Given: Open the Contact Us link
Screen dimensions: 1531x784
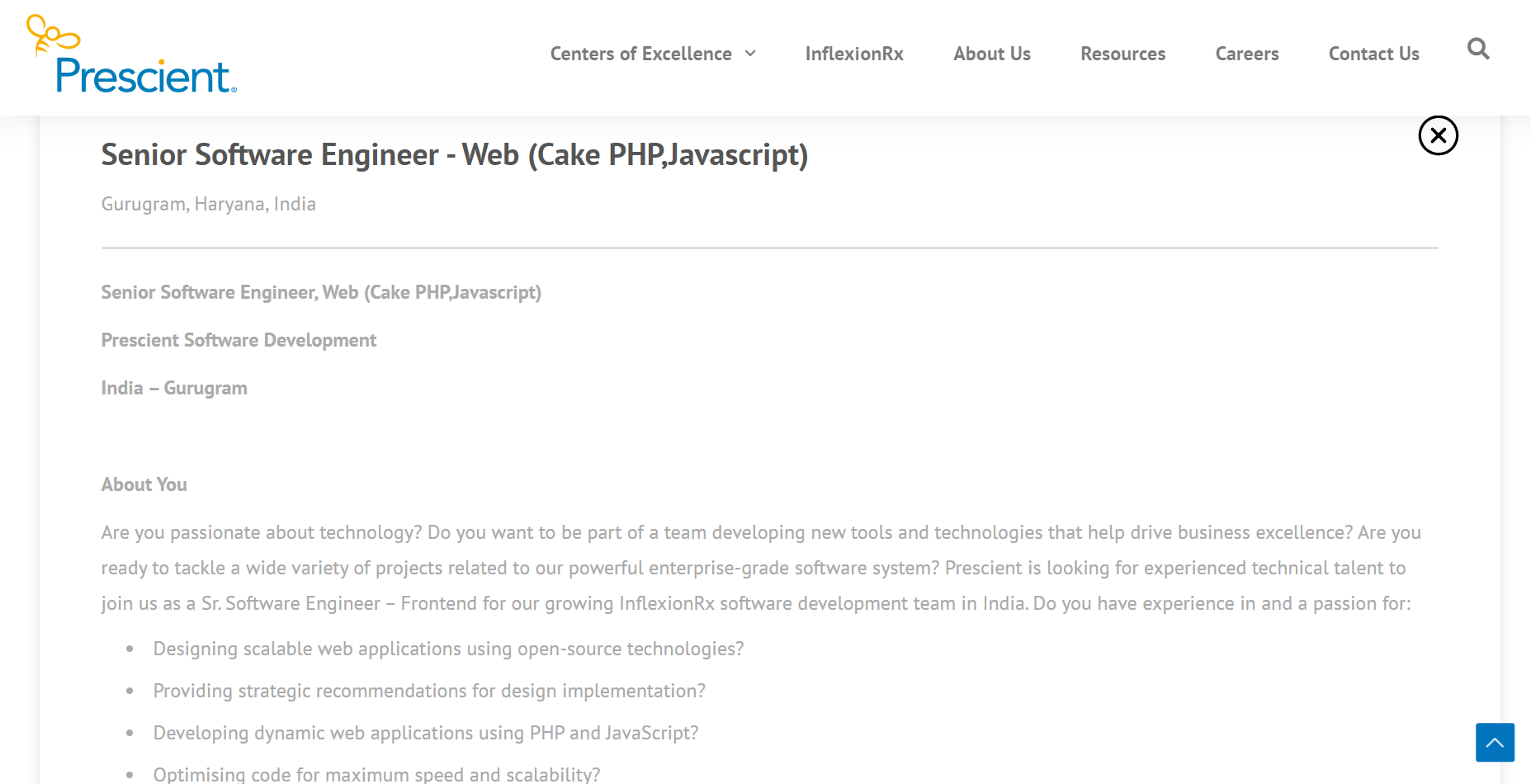Looking at the screenshot, I should [1373, 54].
